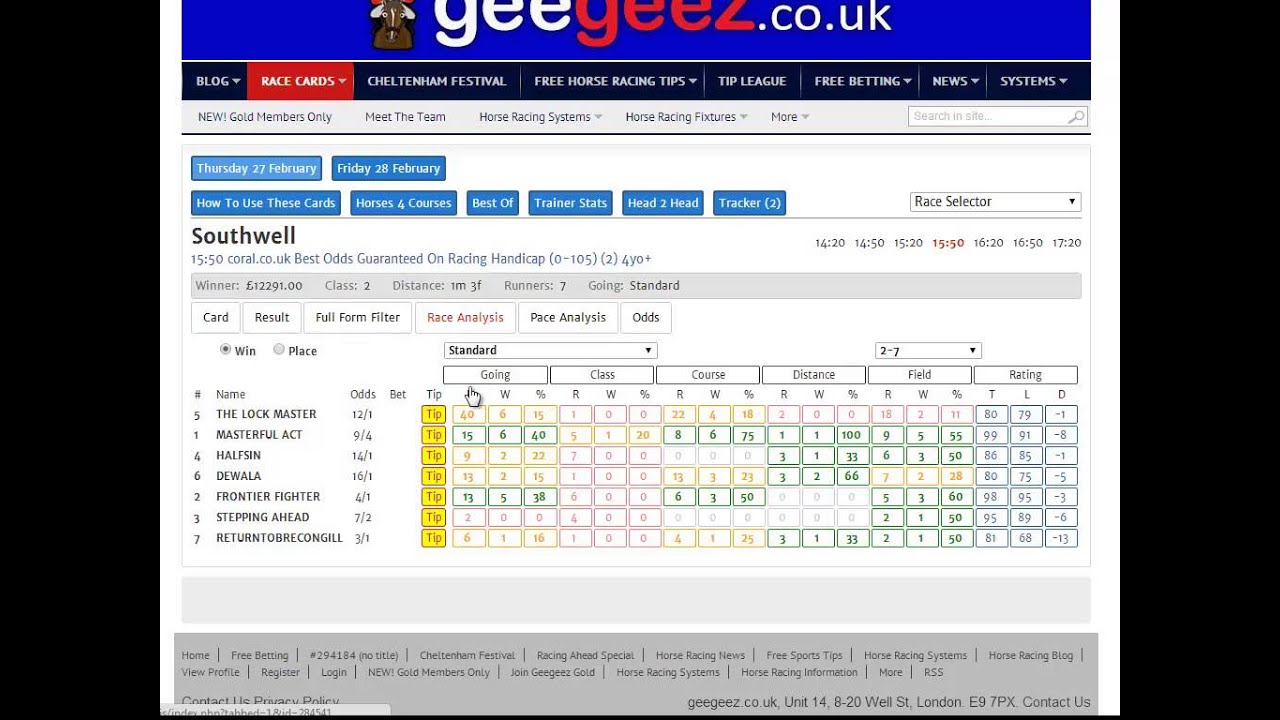Expand the Systems menu
This screenshot has width=1280, height=720.
1033,81
